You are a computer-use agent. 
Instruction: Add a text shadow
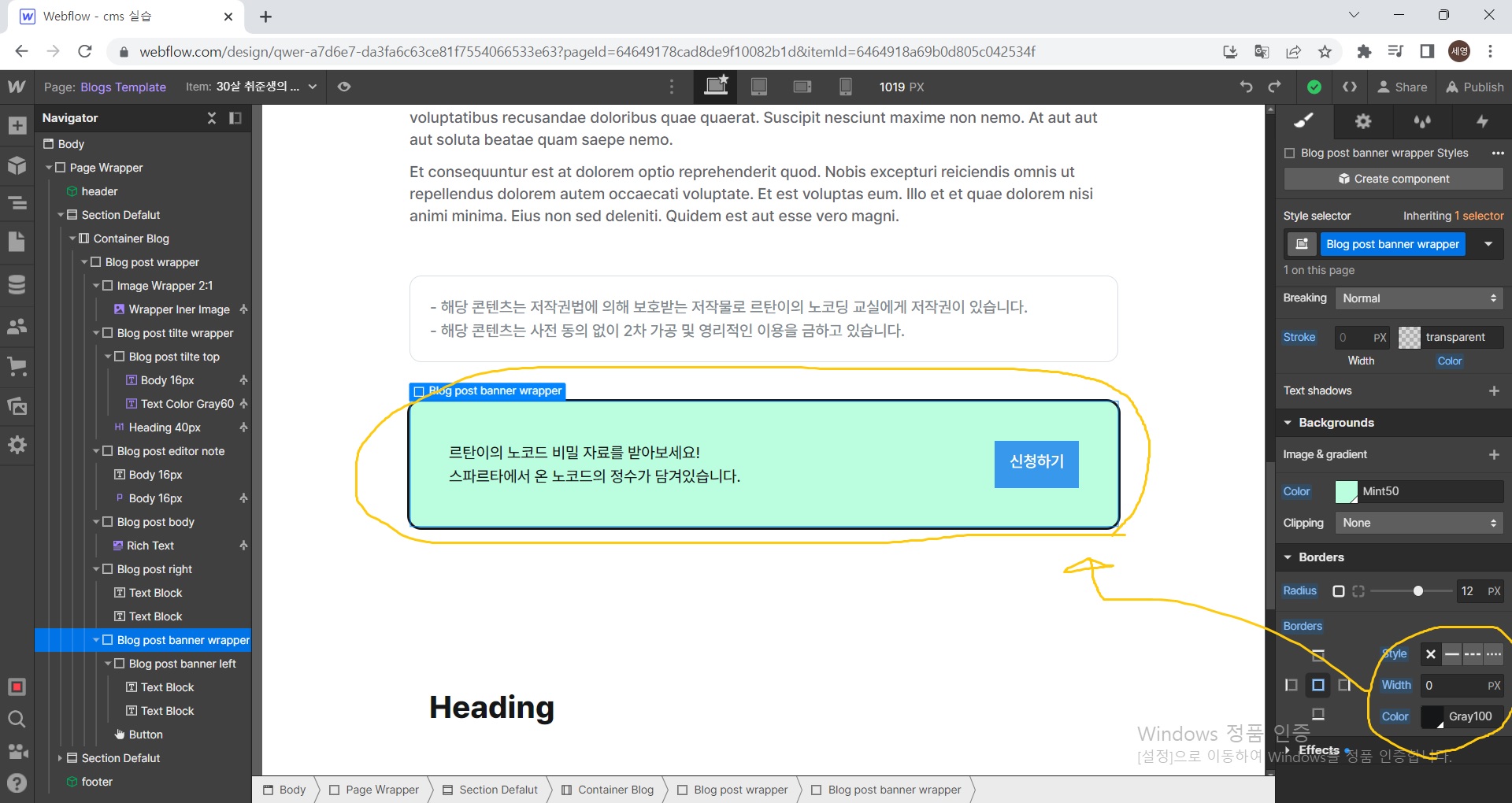1494,390
